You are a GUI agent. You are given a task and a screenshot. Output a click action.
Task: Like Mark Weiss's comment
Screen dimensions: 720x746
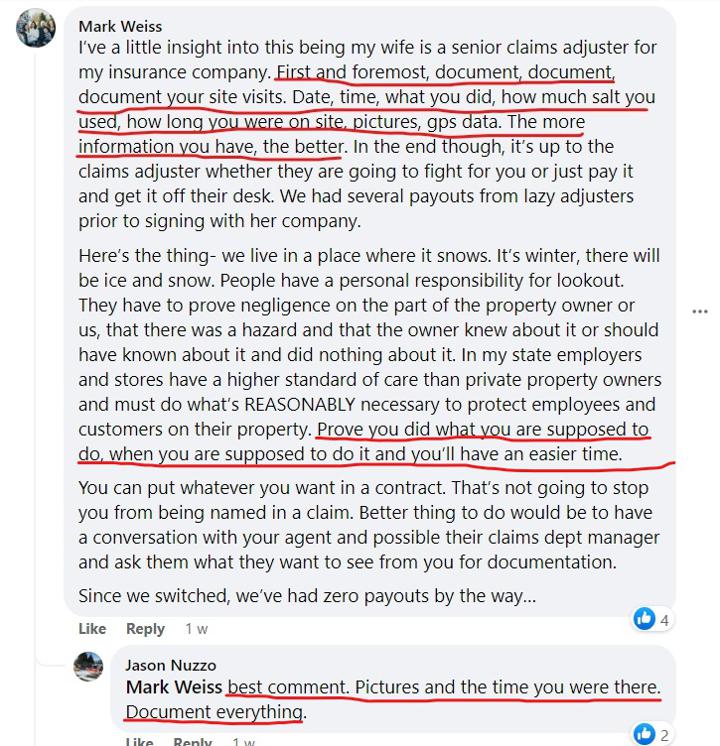[92, 628]
